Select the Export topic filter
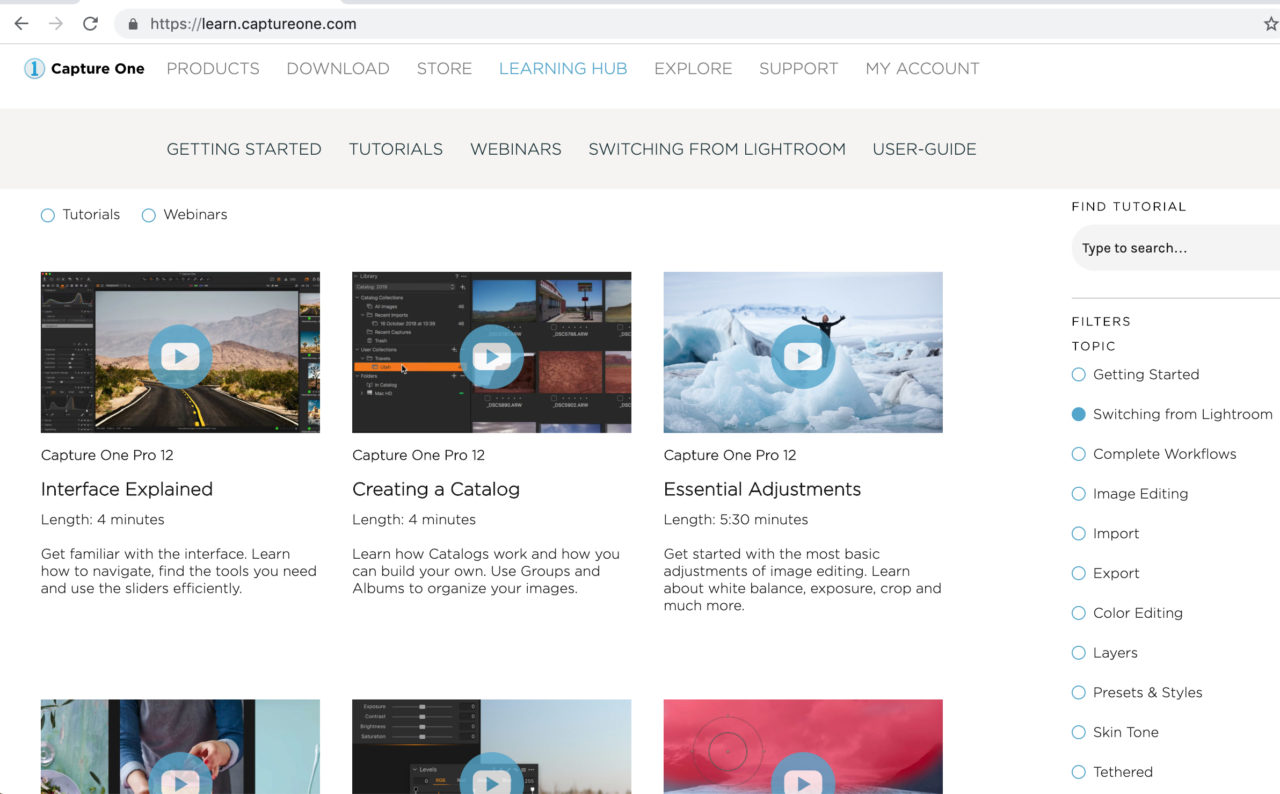 coord(1078,573)
